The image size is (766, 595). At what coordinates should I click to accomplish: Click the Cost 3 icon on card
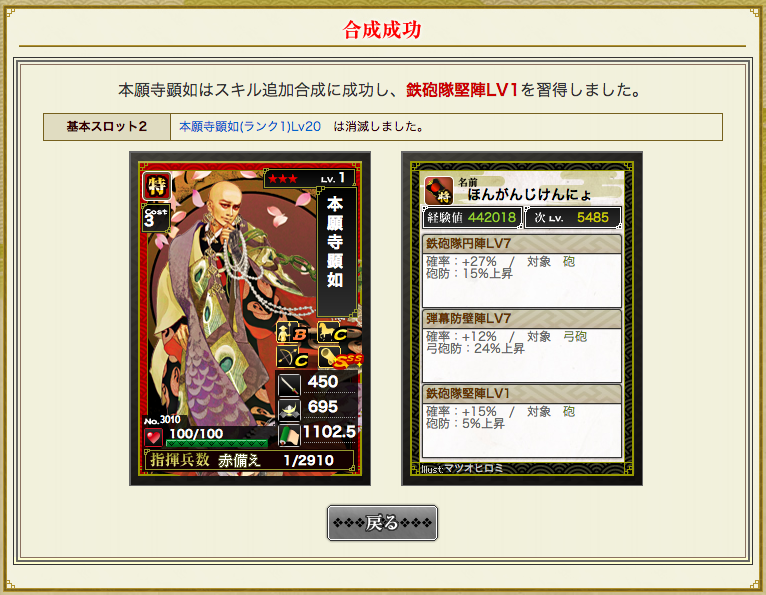coord(155,218)
